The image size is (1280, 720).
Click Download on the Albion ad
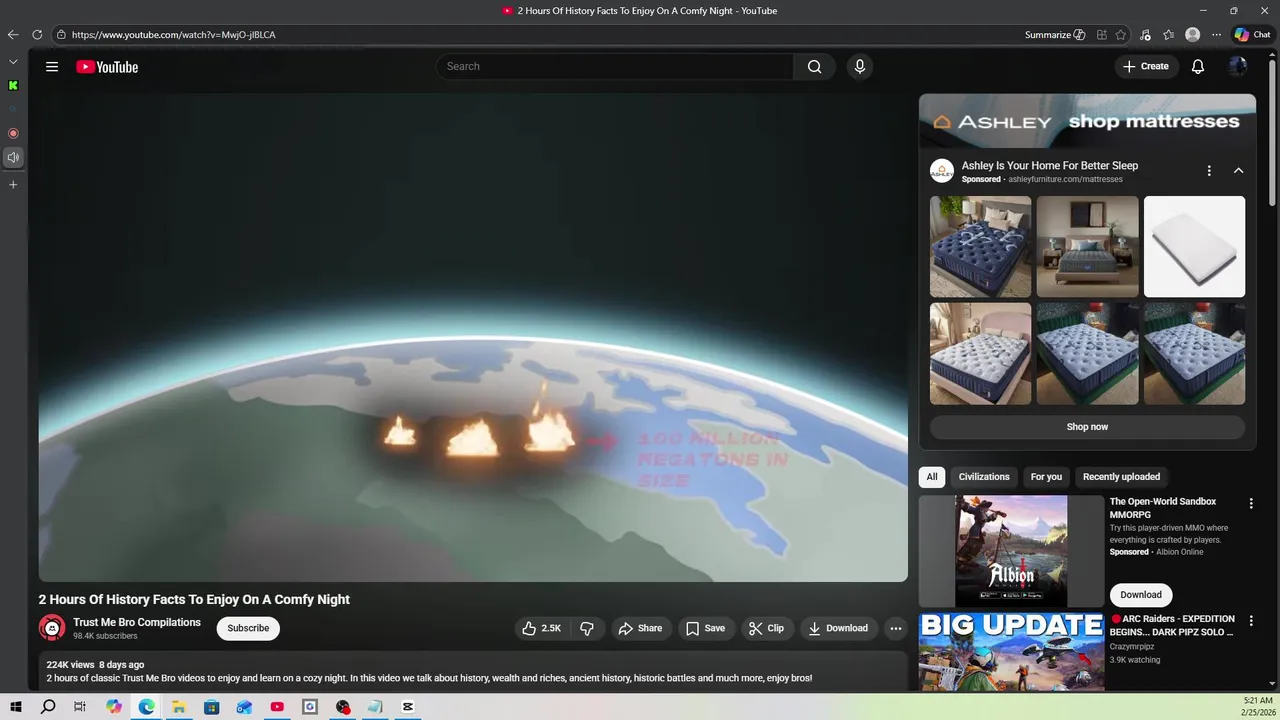click(1141, 595)
